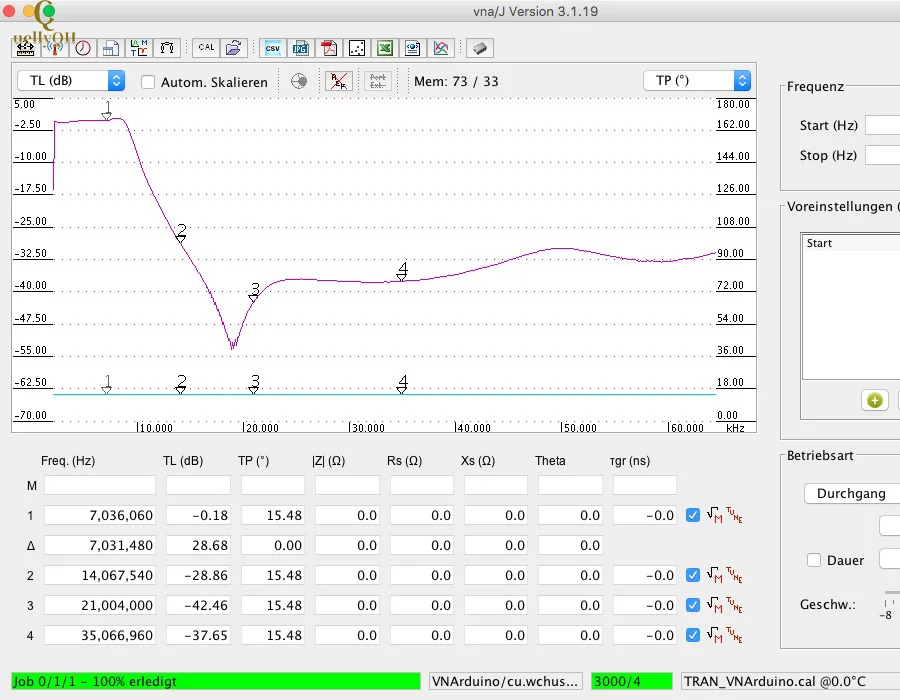Open the clock icon tool in toolbar

(x=83, y=48)
